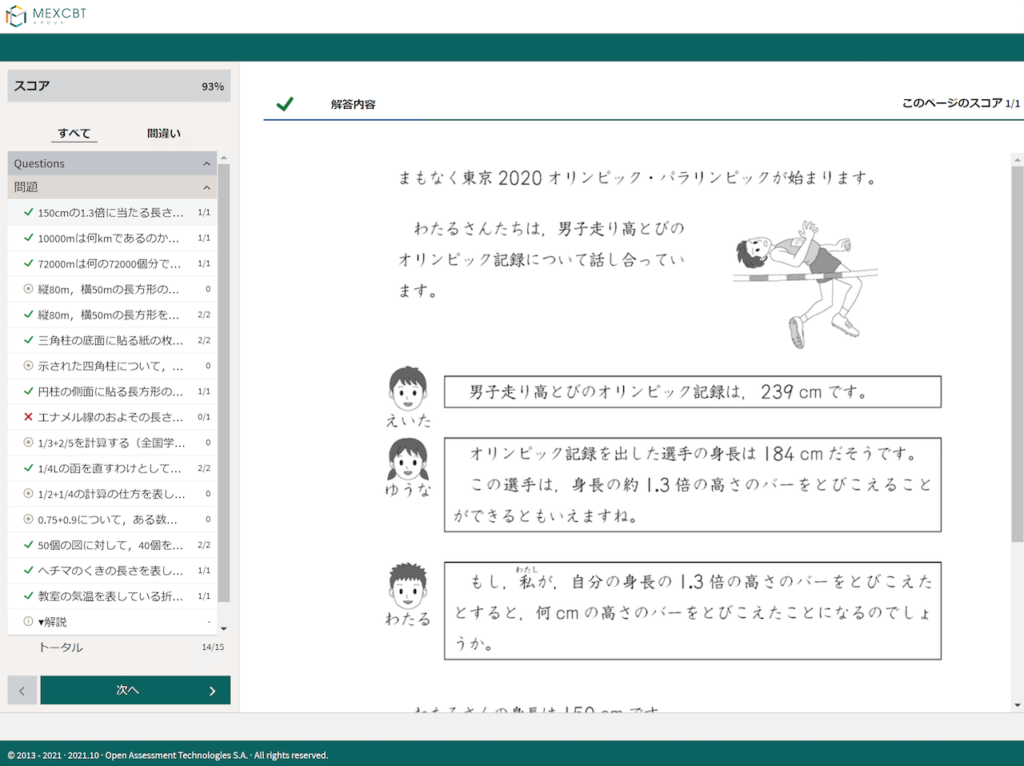This screenshot has width=1024, height=766.
Task: Open question 円柱の側面に貼る長方形の
Action: pyautogui.click(x=112, y=391)
